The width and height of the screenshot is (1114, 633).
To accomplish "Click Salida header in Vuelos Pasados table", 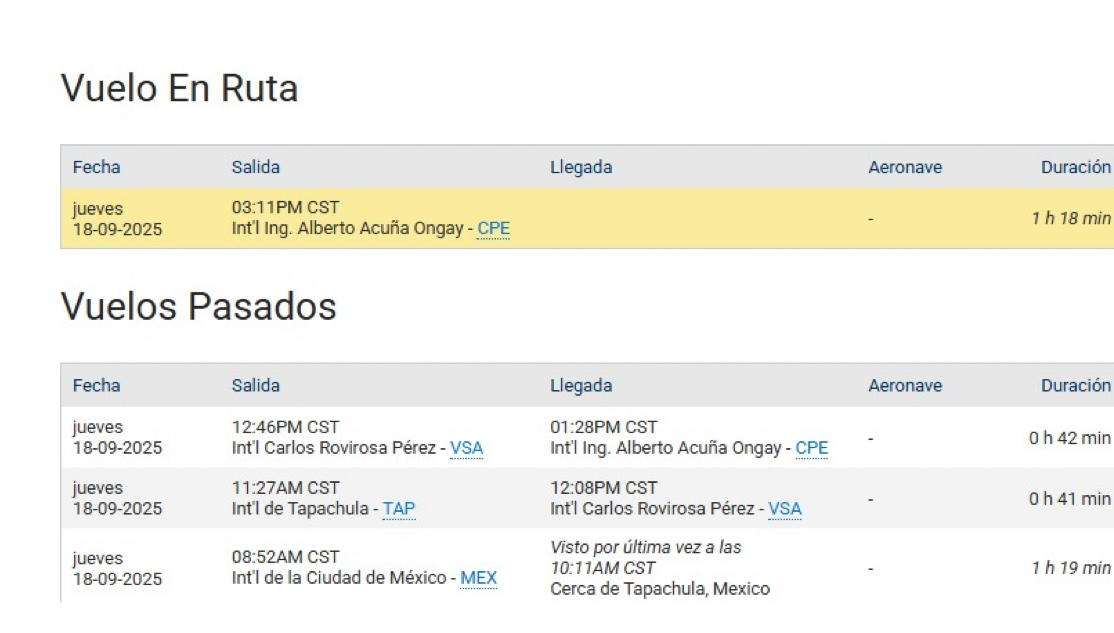I will [255, 385].
